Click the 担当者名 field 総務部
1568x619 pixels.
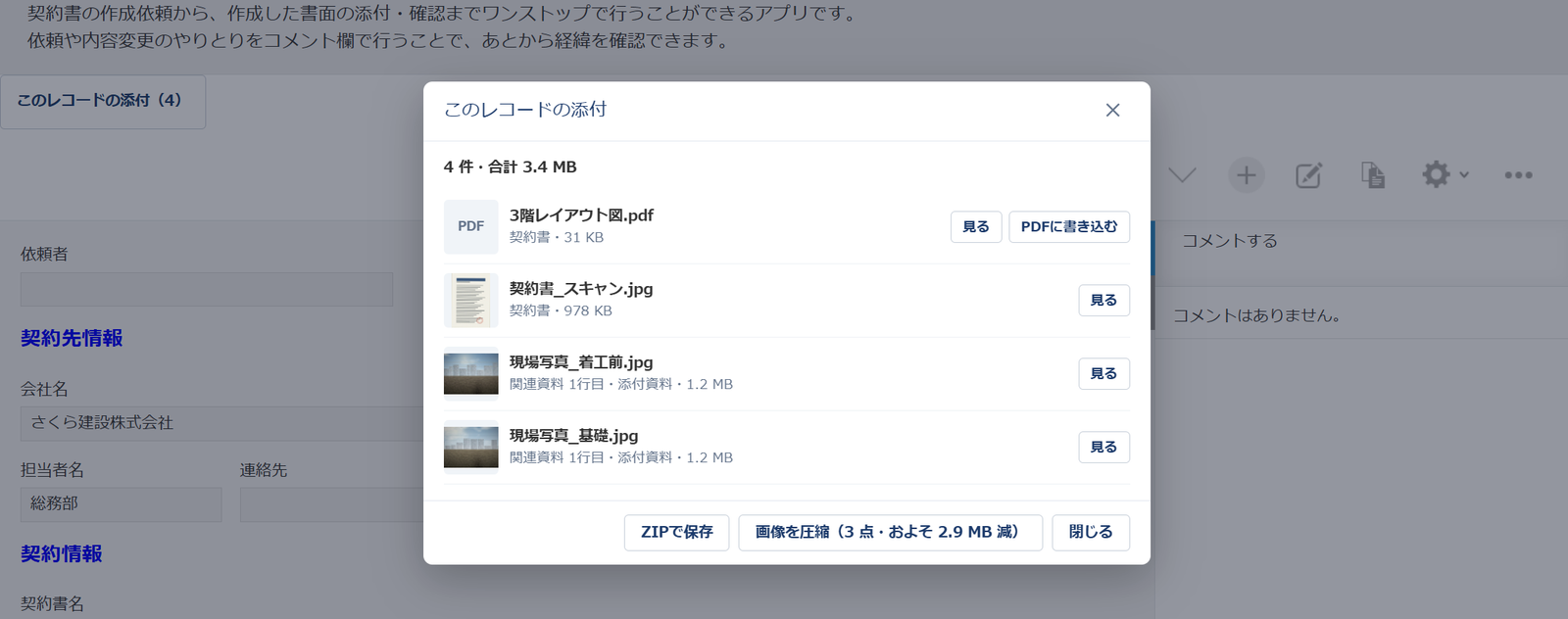(122, 504)
